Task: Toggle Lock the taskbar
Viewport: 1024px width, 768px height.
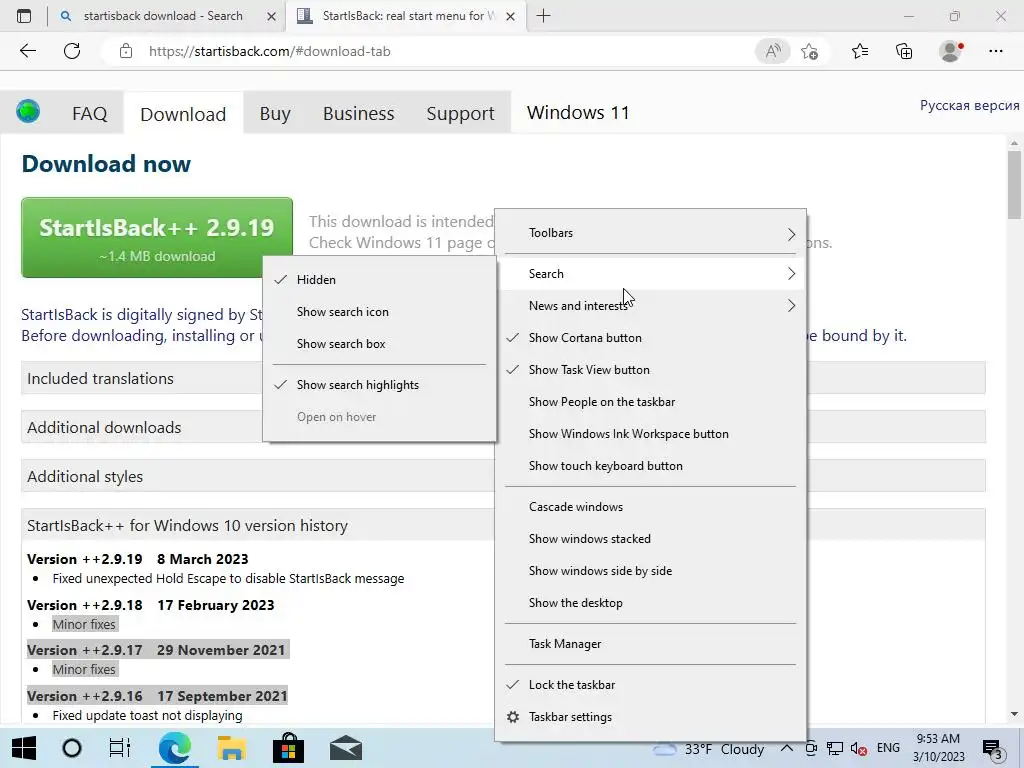Action: coord(650,684)
